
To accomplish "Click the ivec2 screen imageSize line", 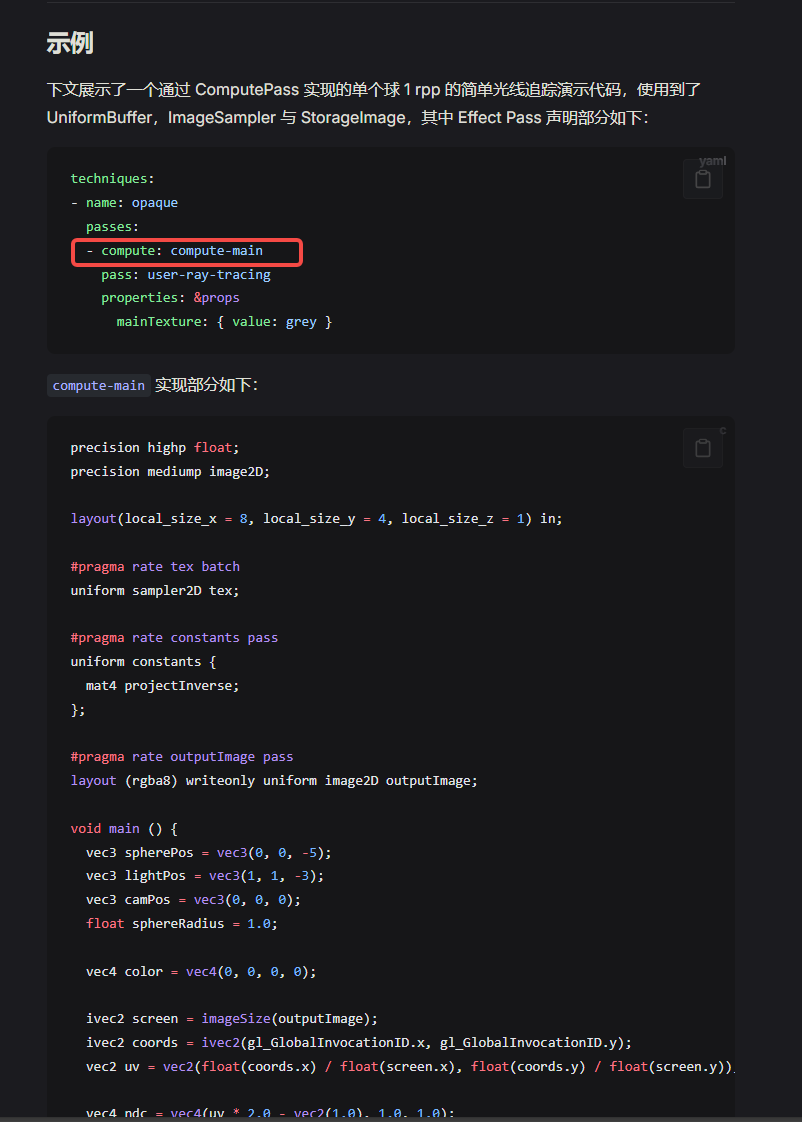I will tap(231, 1018).
